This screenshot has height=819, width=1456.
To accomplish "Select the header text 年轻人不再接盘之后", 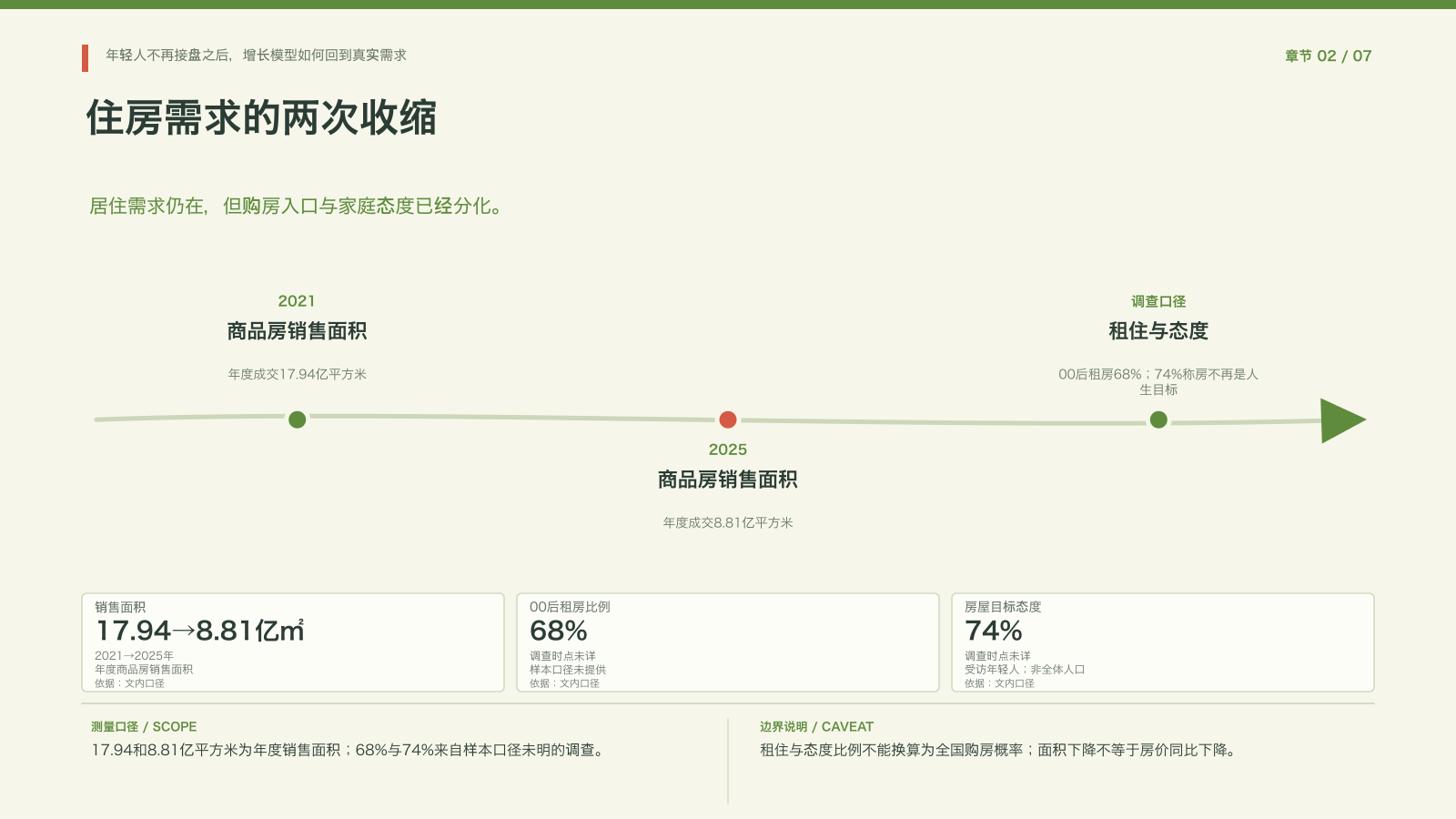I will tap(167, 56).
